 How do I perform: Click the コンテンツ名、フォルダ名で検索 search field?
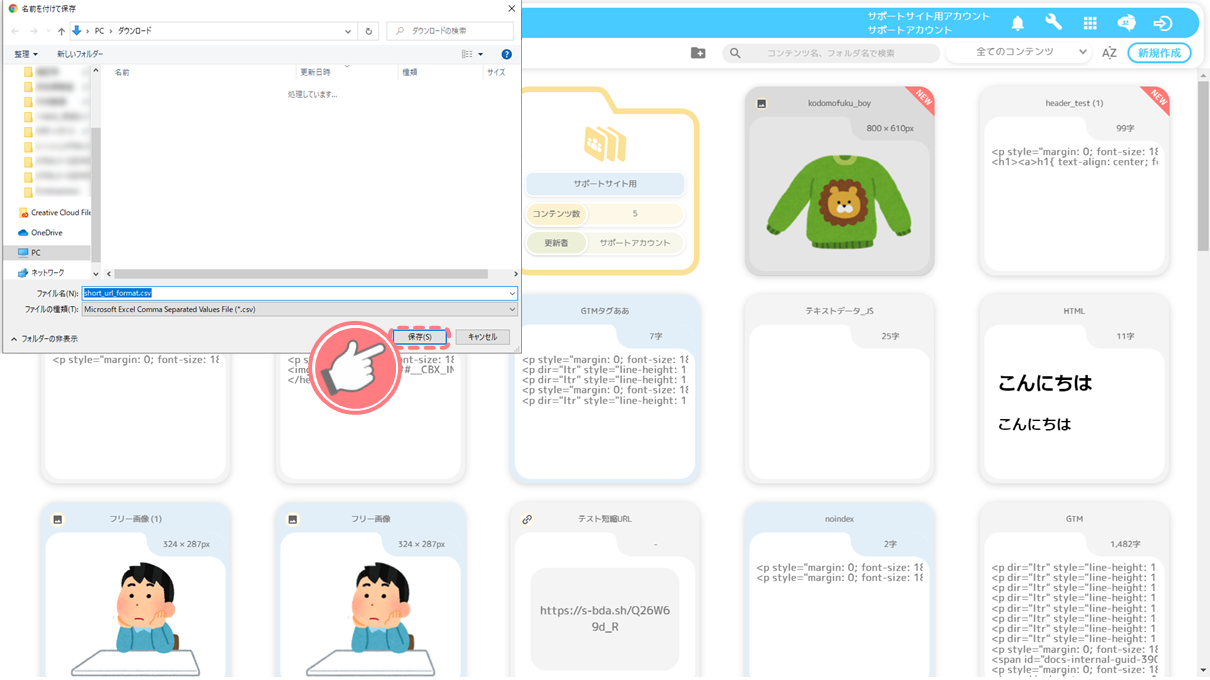(829, 53)
